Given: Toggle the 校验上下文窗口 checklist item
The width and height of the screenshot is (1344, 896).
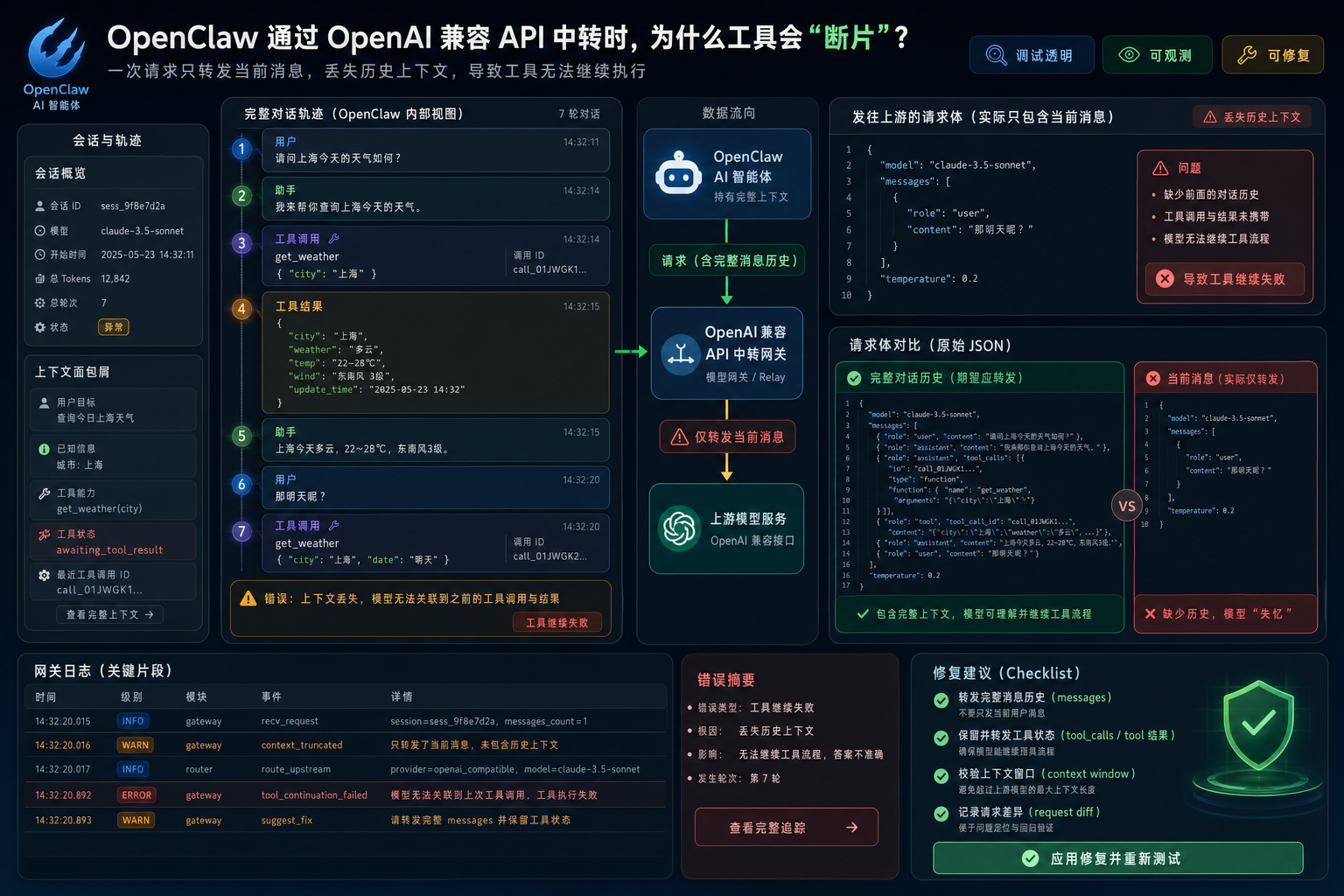Looking at the screenshot, I should point(941,776).
